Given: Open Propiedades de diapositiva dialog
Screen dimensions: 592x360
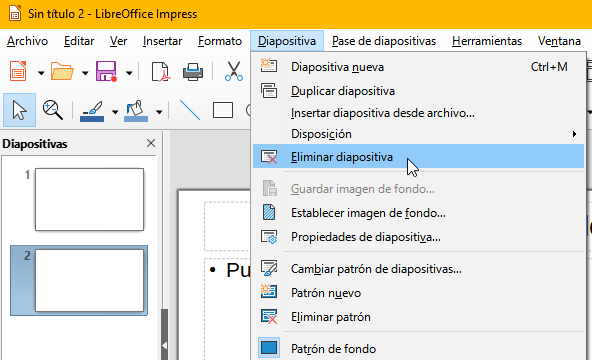Looking at the screenshot, I should 418,237.
